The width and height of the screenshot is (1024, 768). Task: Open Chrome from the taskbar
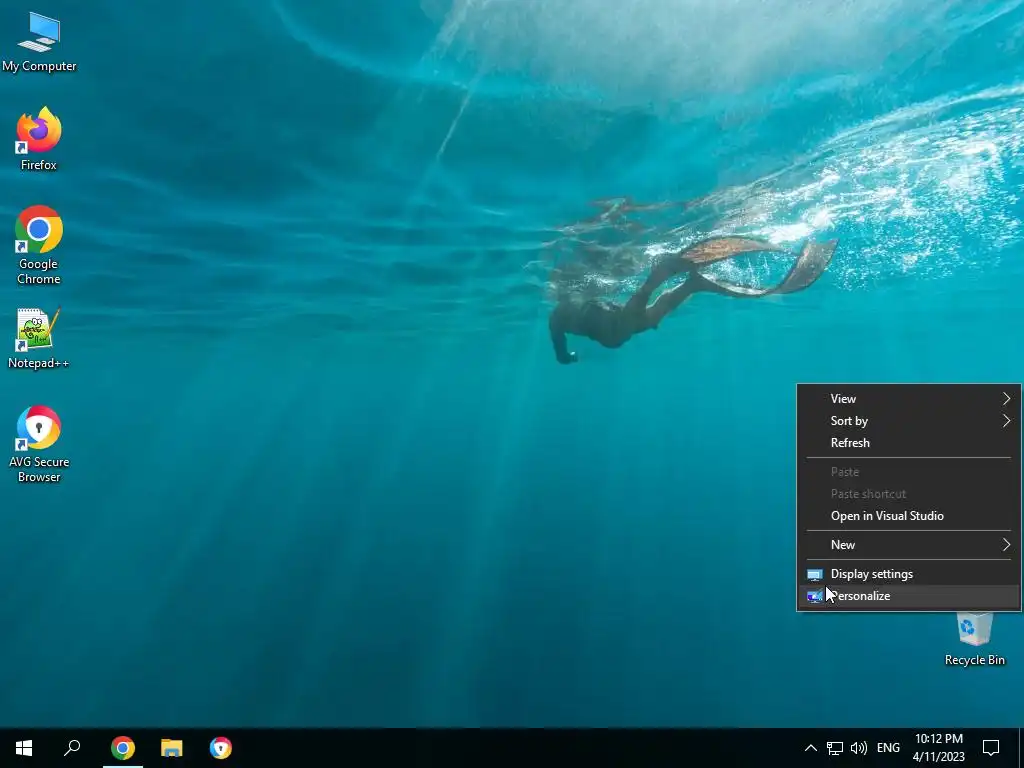coord(123,748)
